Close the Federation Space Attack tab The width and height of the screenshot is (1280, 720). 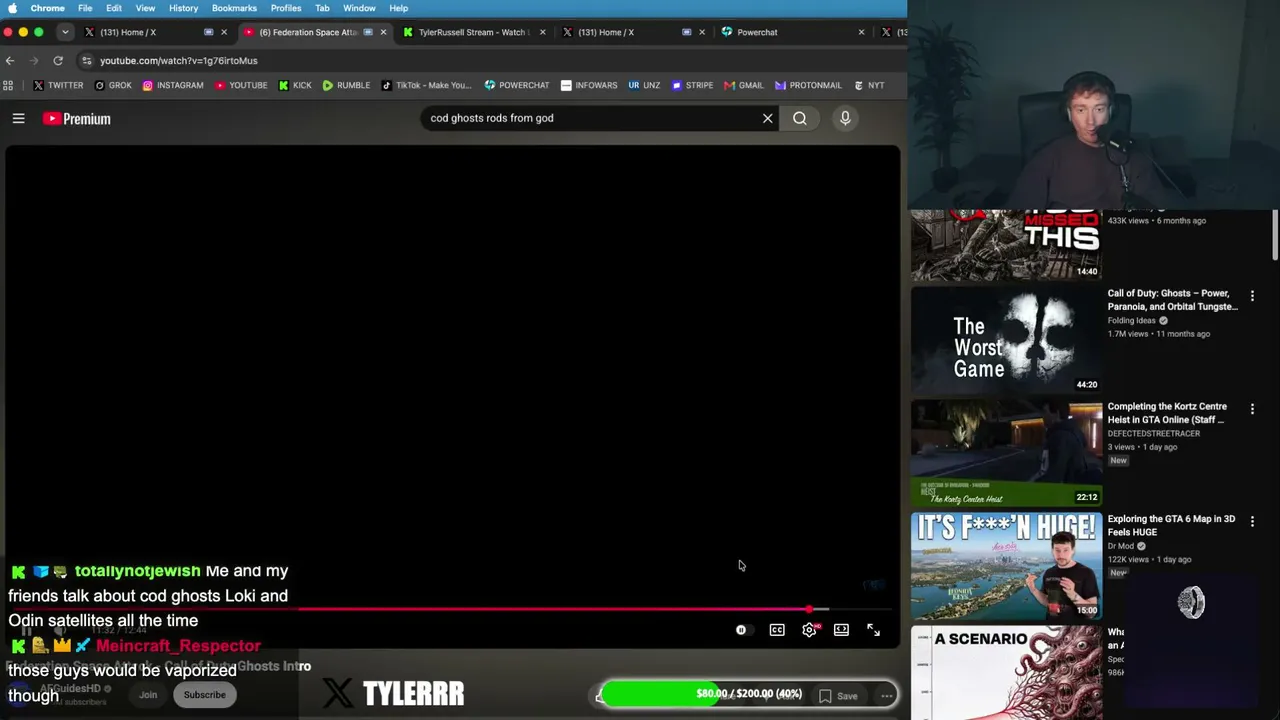click(x=383, y=32)
